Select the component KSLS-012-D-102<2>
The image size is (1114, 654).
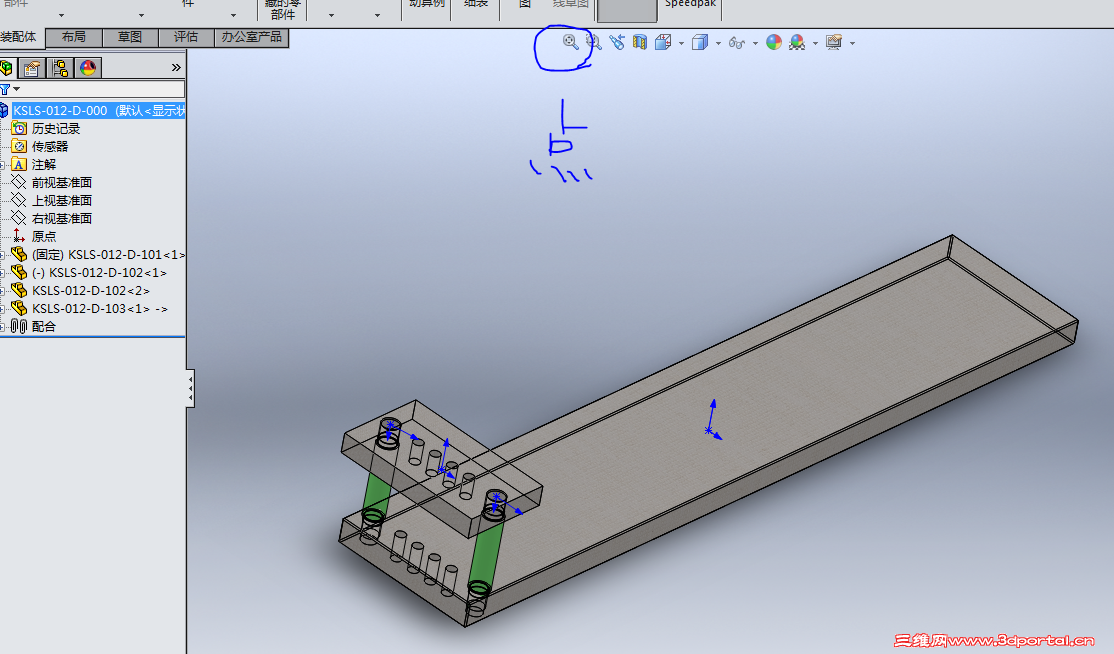pos(90,290)
